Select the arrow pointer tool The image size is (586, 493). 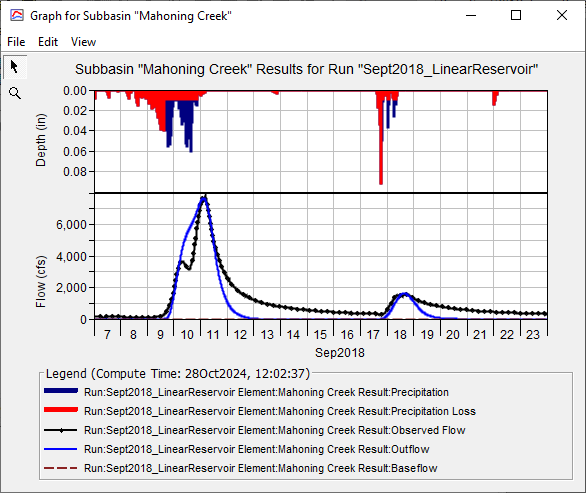15,67
